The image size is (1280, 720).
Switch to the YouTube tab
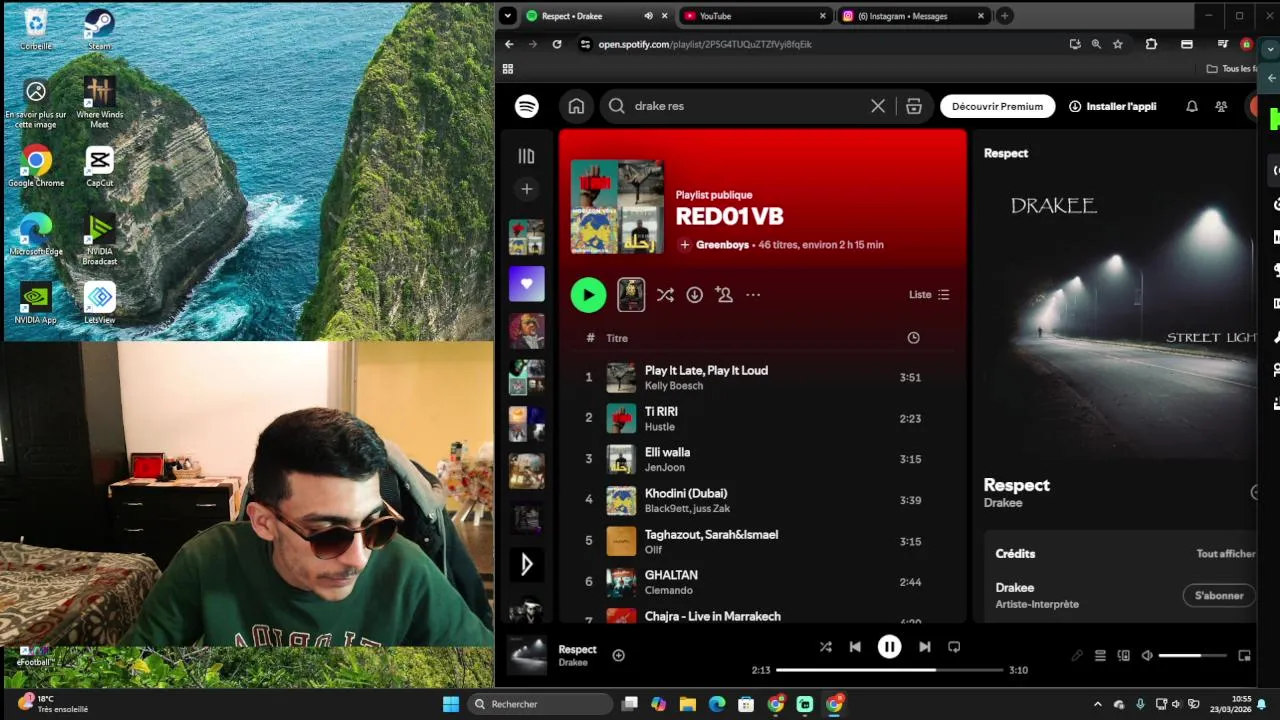click(x=755, y=16)
